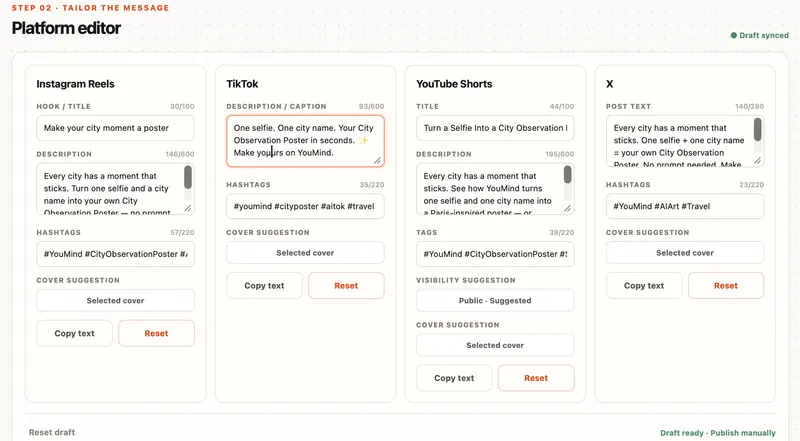
Task: Focus the Instagram Hook / Title field
Action: tap(115, 128)
